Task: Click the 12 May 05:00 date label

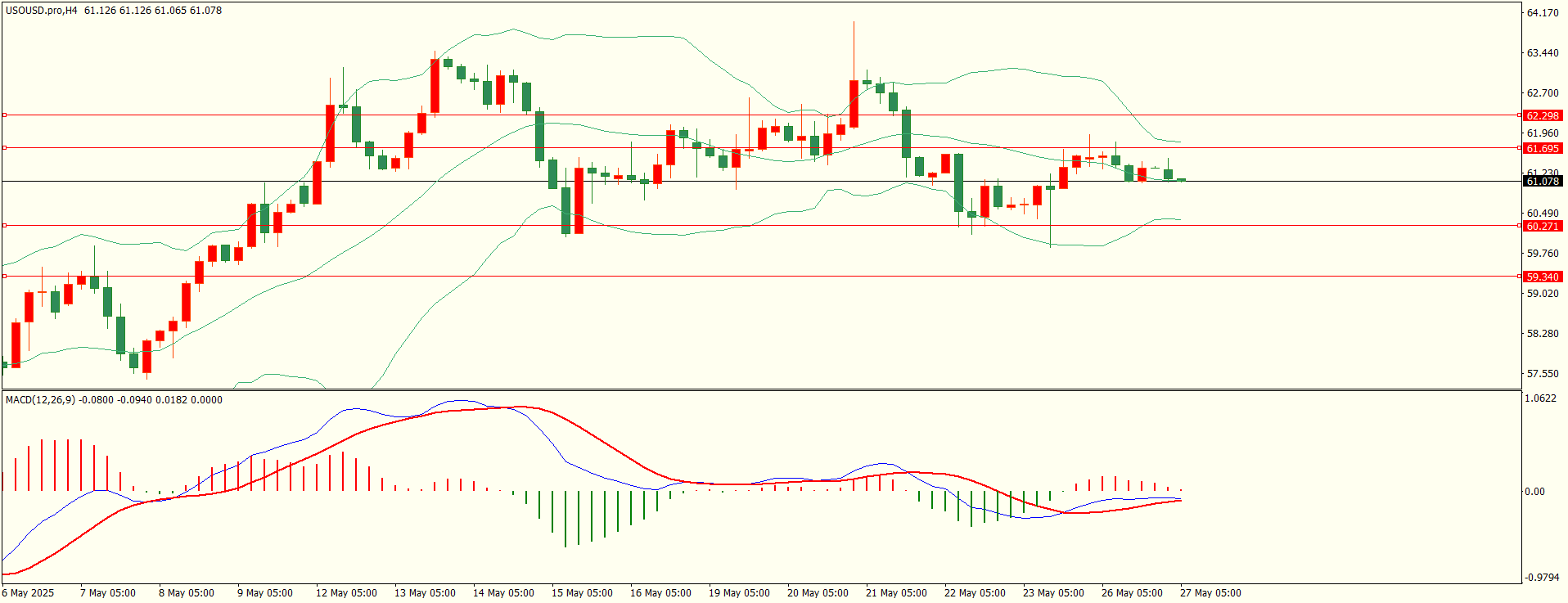Action: click(346, 593)
